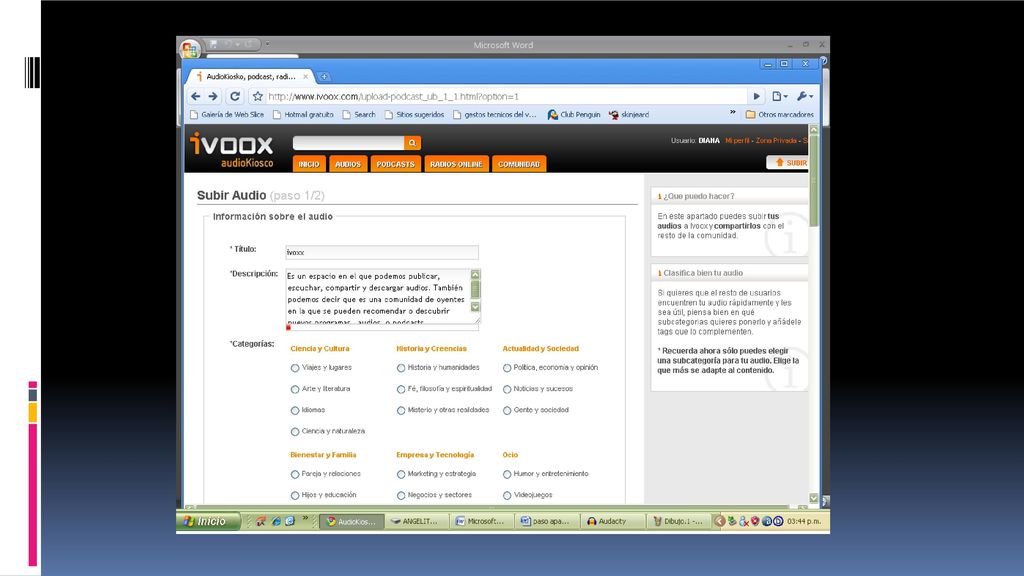1024x576 pixels.
Task: Select Arte y literatura category
Action: (295, 389)
